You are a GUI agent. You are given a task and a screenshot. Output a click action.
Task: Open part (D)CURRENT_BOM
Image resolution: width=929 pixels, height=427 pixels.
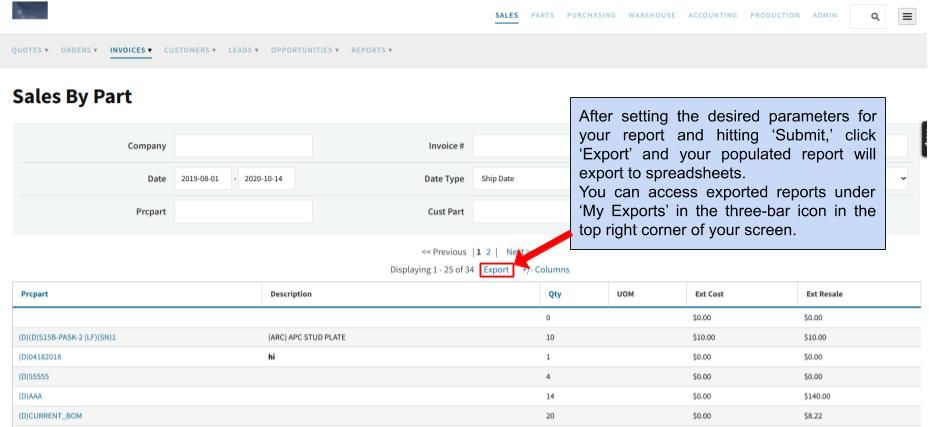[50, 416]
